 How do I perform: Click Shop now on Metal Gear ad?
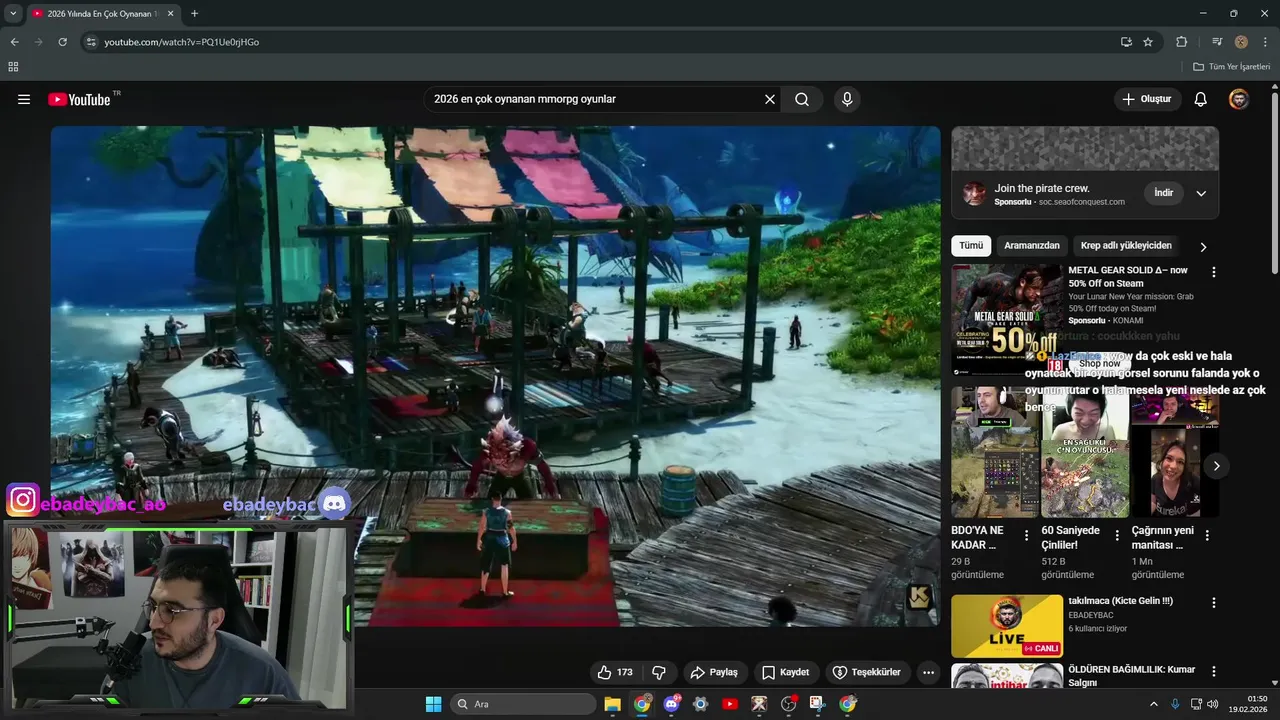(x=1100, y=363)
